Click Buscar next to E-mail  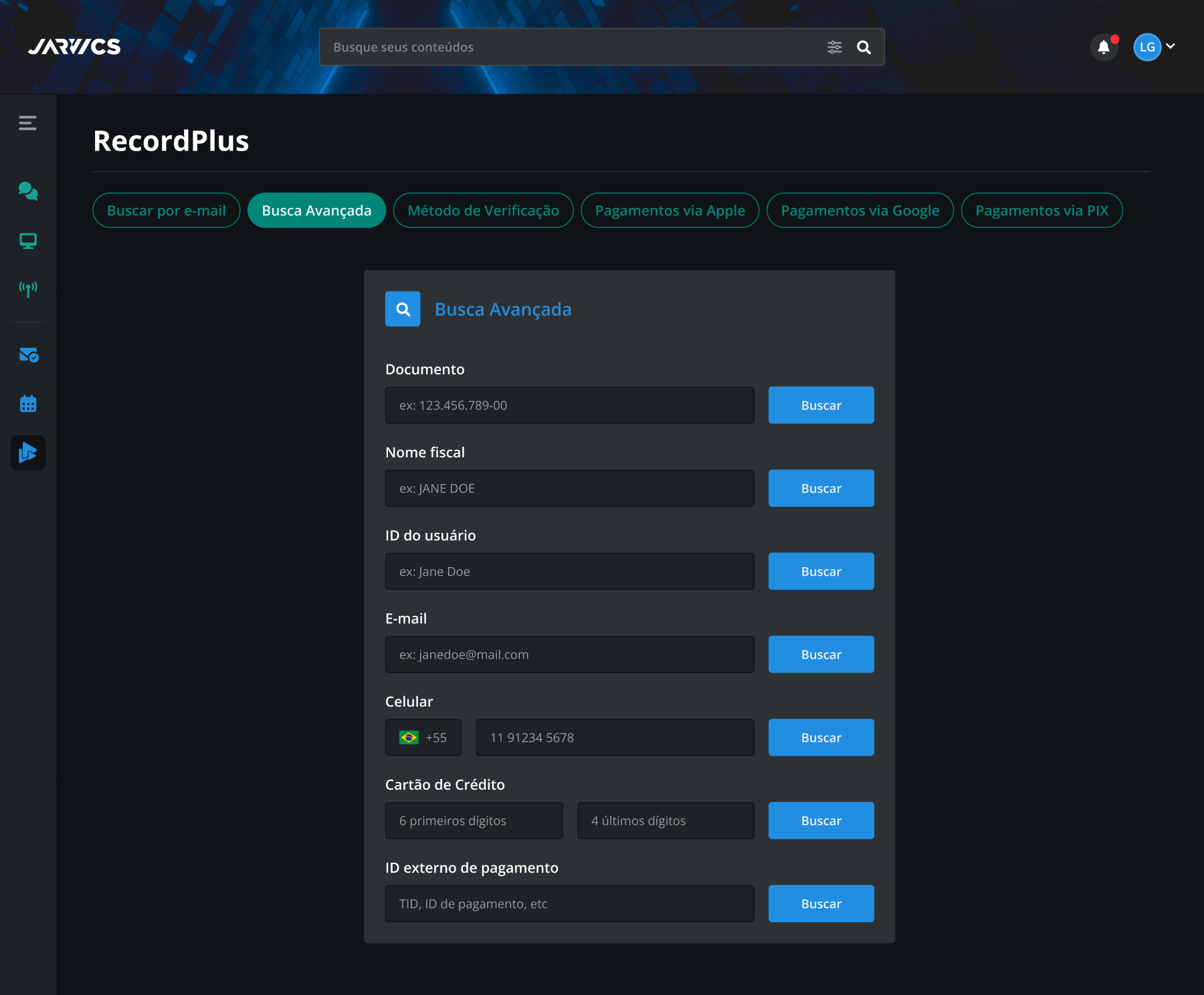click(x=821, y=655)
